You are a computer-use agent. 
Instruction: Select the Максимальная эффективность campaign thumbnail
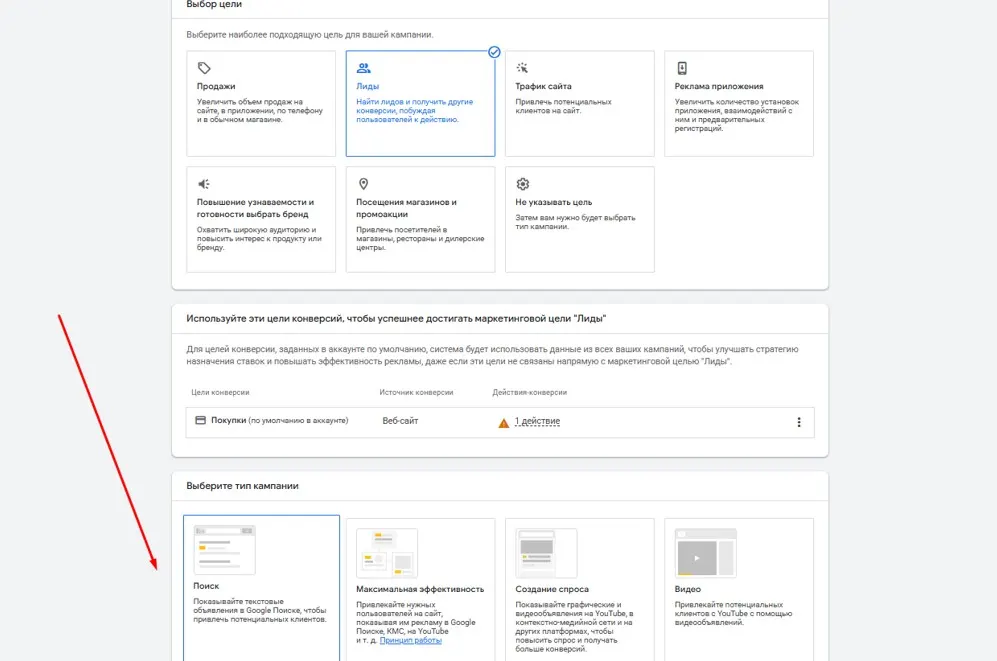(x=387, y=553)
